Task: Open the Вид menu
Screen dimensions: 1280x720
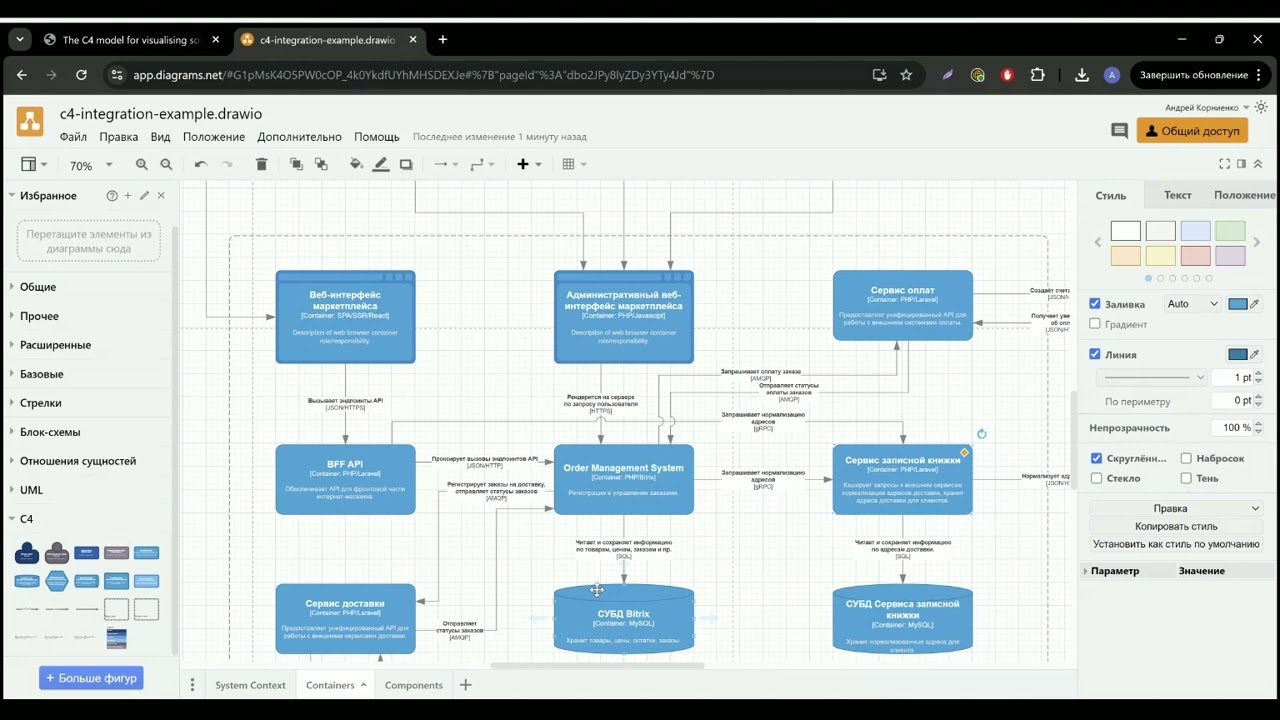Action: (160, 137)
